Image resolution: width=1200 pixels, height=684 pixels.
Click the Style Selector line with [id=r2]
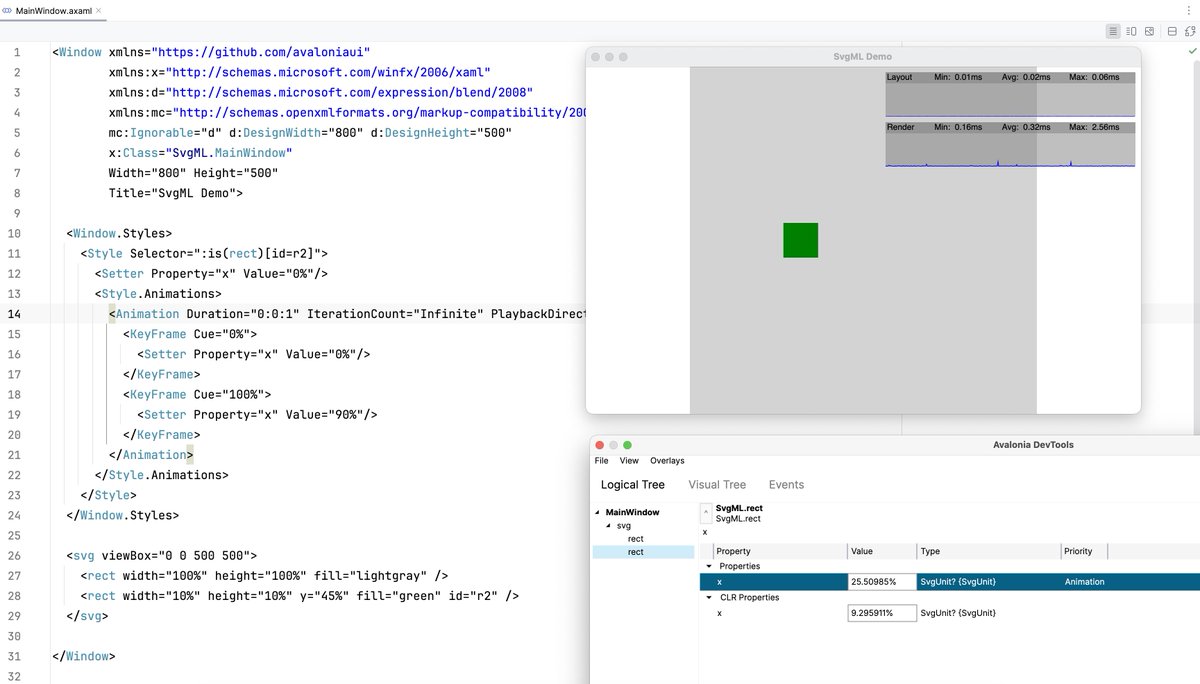204,253
